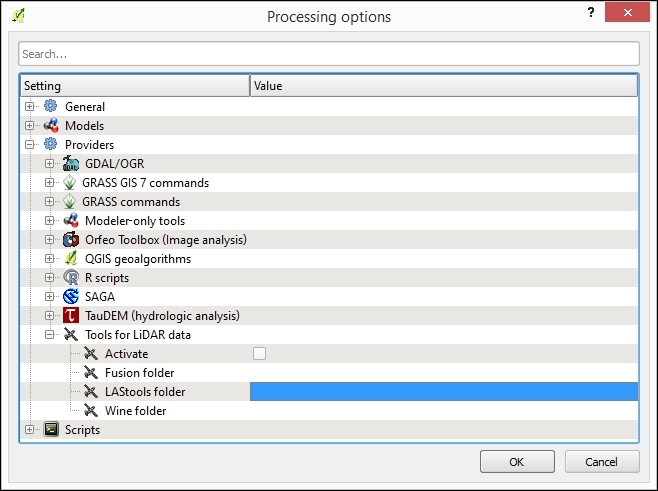Image resolution: width=658 pixels, height=491 pixels.
Task: Click the Fusion folder row icon
Action: (x=91, y=372)
